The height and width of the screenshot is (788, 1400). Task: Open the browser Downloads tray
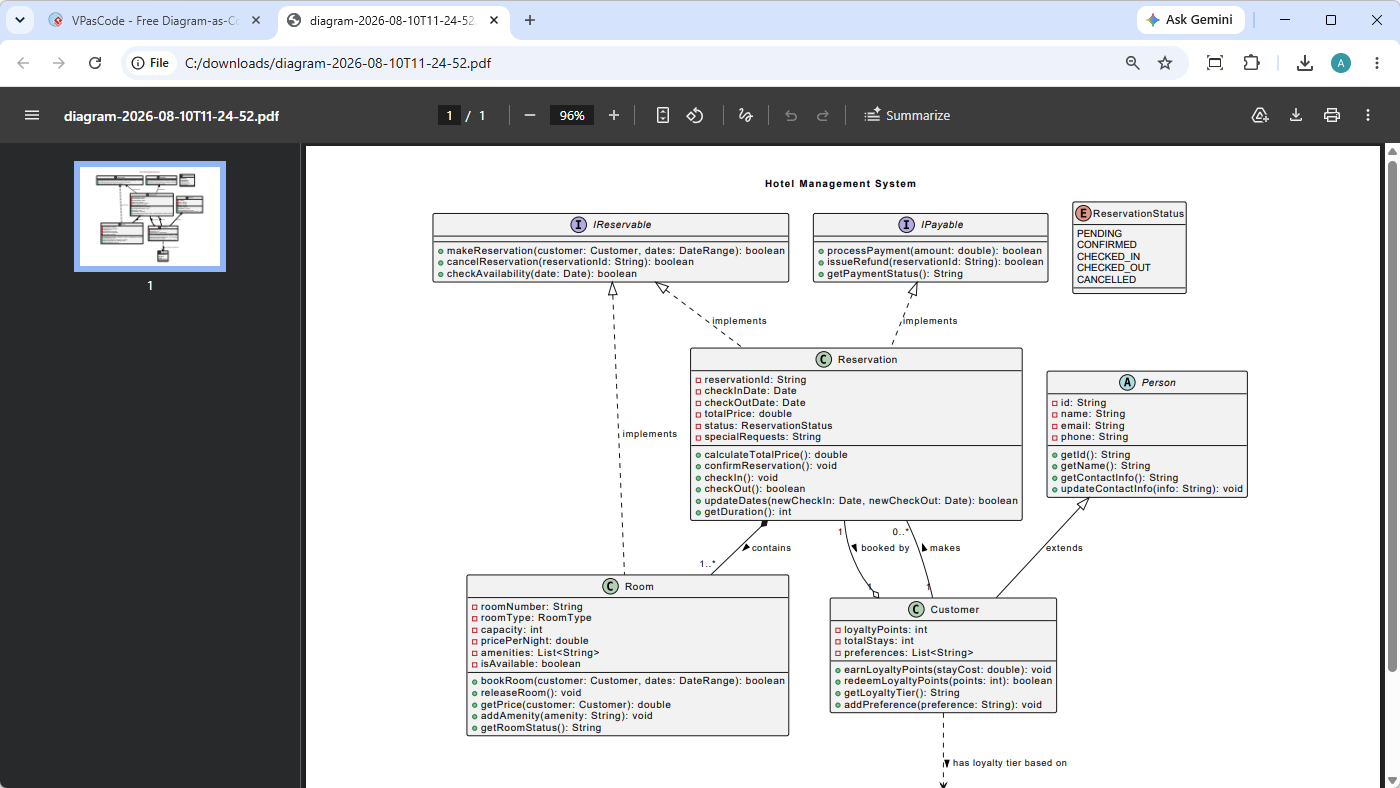point(1305,63)
